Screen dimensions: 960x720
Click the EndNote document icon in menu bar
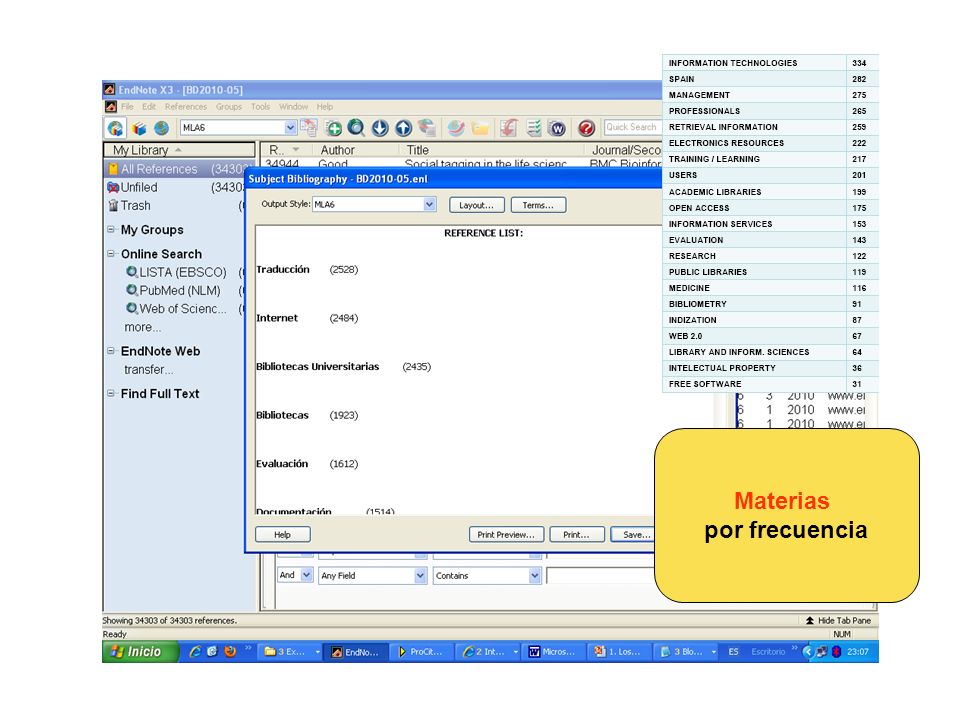[110, 107]
